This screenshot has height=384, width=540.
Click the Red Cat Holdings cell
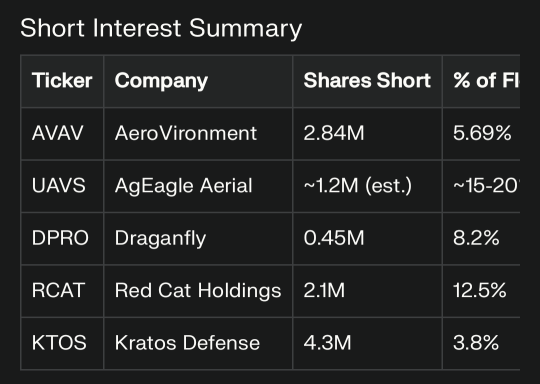pyautogui.click(x=198, y=291)
